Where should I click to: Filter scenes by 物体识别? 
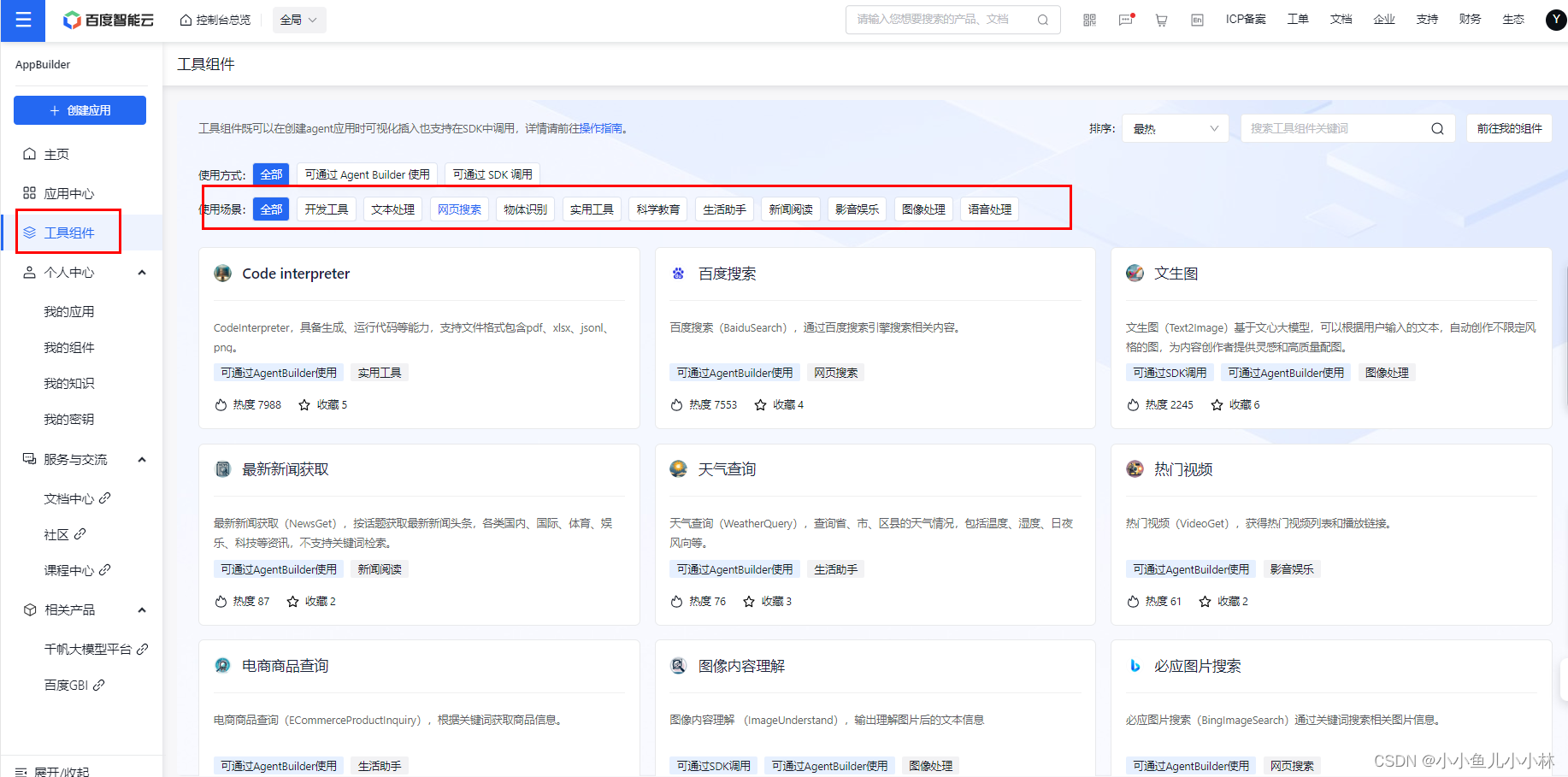click(x=526, y=209)
